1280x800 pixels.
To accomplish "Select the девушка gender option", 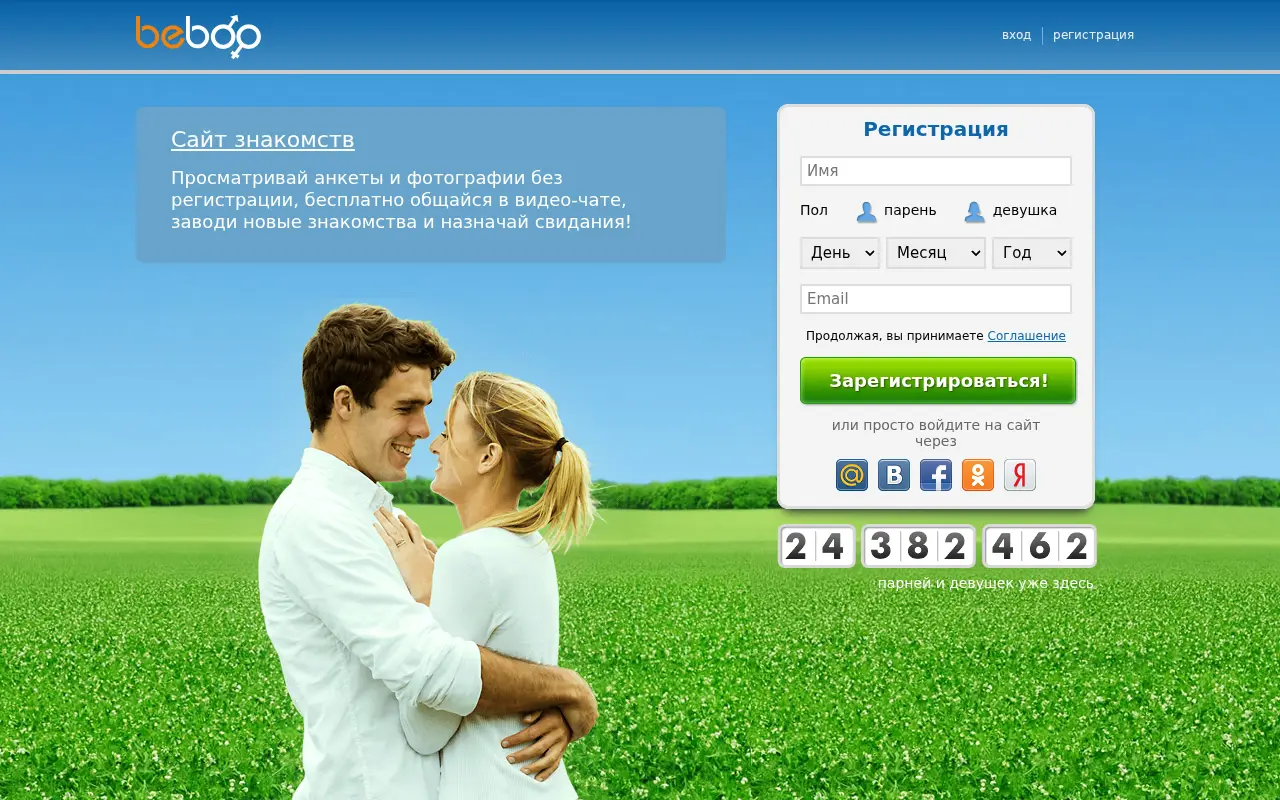I will pyautogui.click(x=1010, y=211).
